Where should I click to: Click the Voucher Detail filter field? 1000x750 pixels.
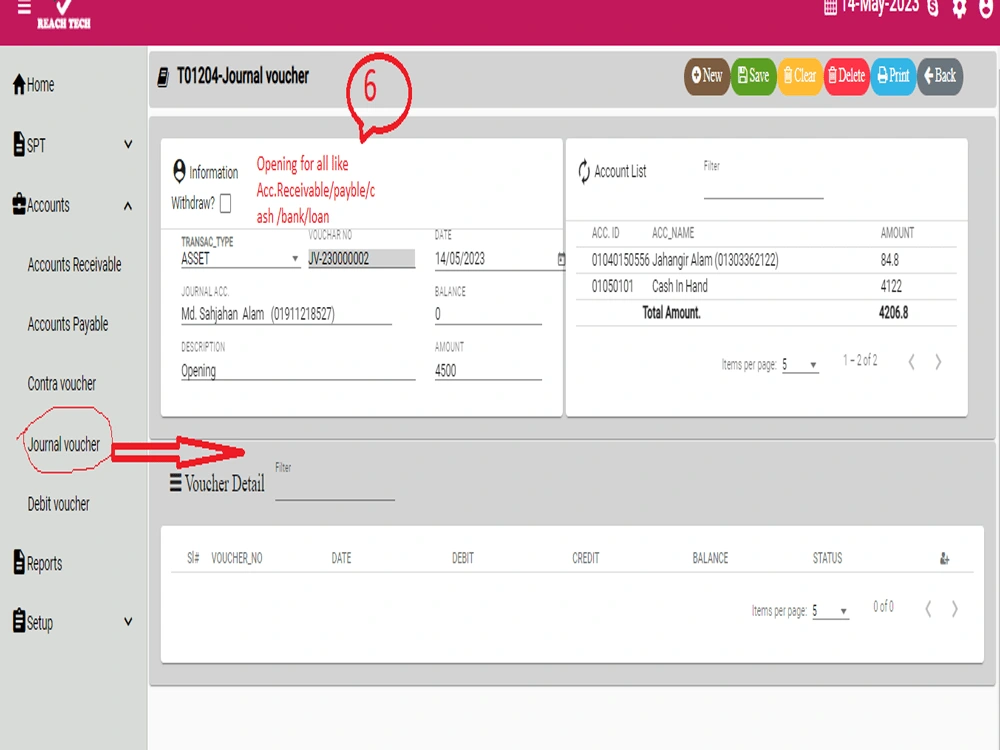pyautogui.click(x=335, y=488)
